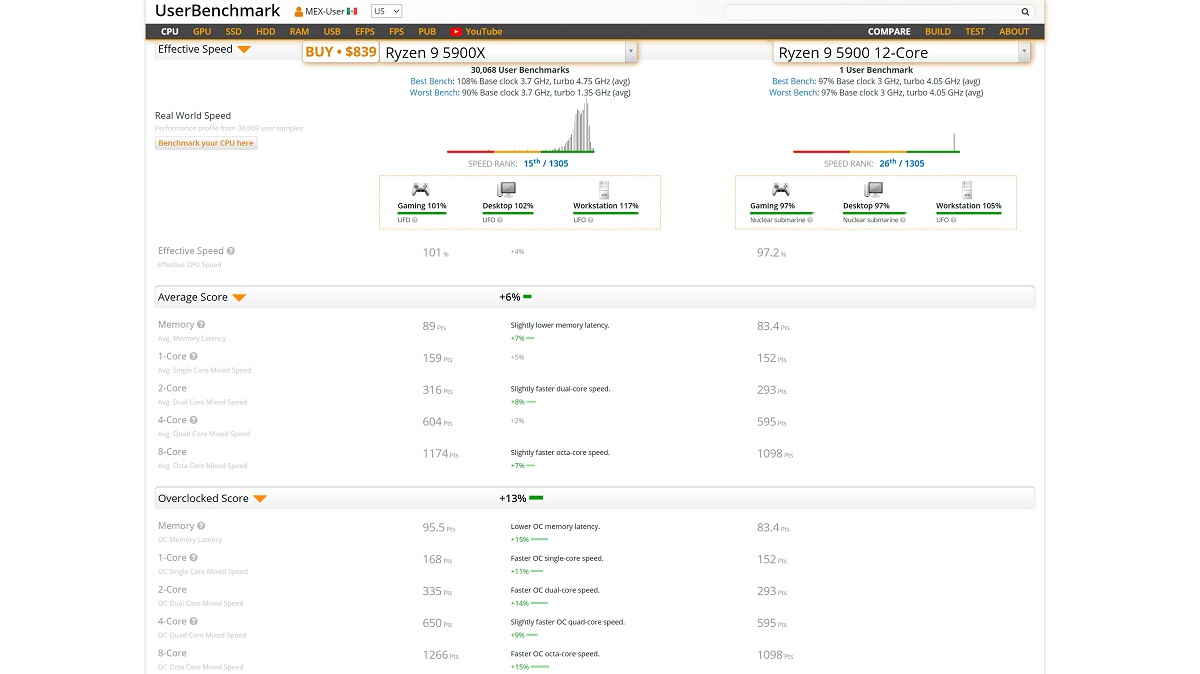The image size is (1200, 674).
Task: Click 'Slightly faster dual-core speed.' text
Action: click(560, 389)
